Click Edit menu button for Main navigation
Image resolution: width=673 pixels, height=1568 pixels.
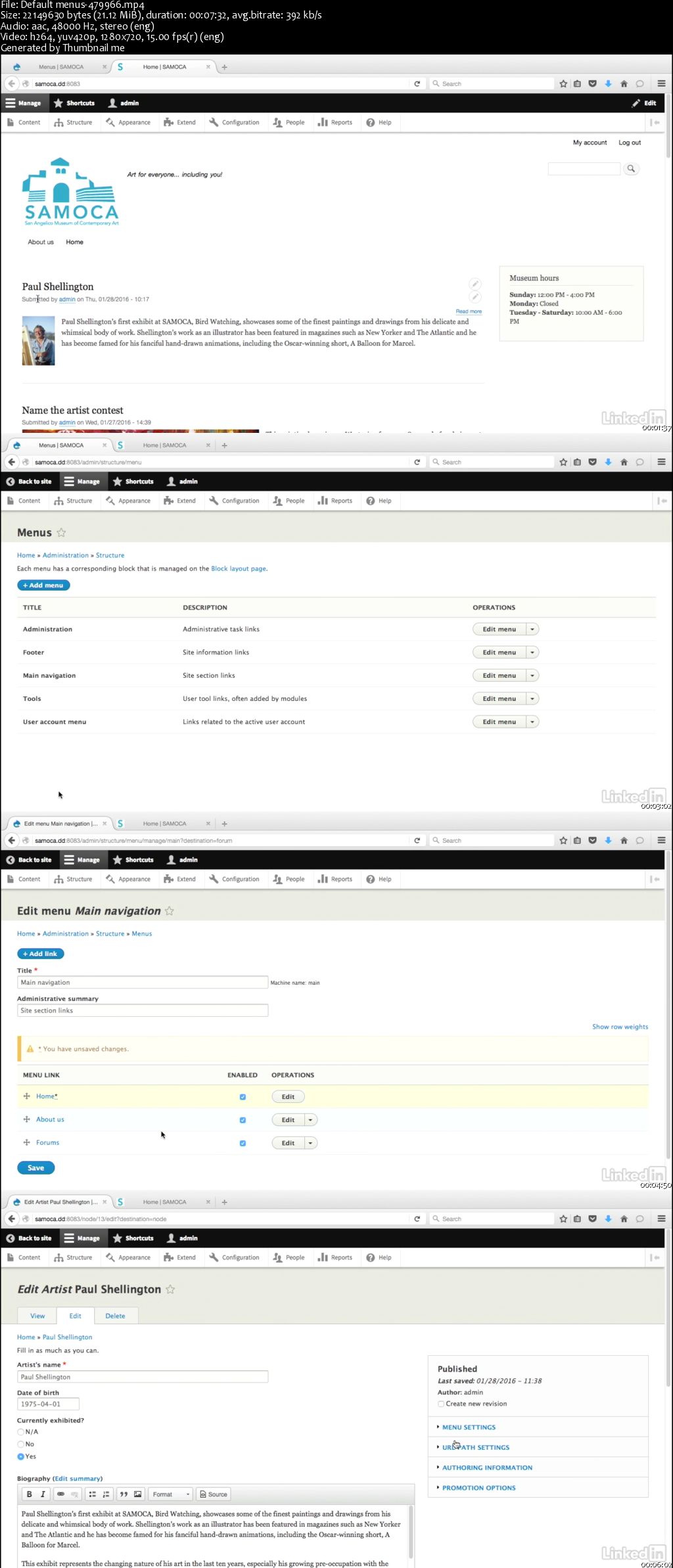tap(499, 675)
